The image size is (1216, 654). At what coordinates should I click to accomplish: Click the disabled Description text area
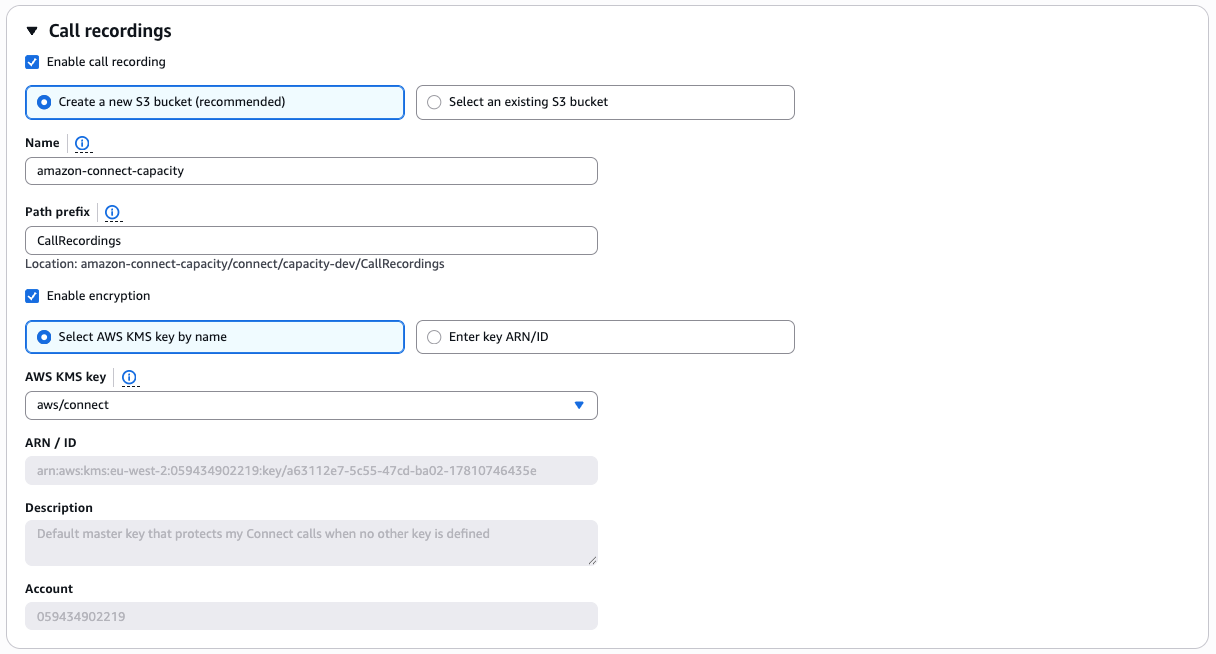311,543
